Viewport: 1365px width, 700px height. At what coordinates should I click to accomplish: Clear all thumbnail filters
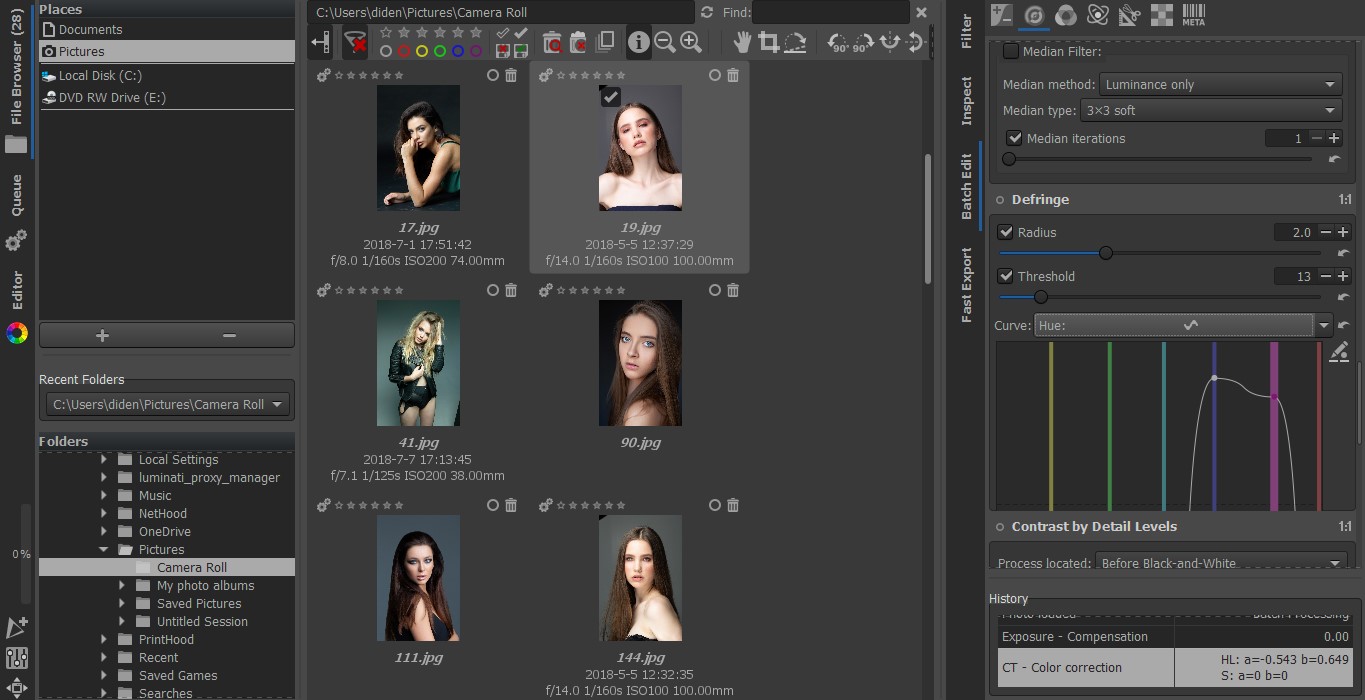[355, 42]
